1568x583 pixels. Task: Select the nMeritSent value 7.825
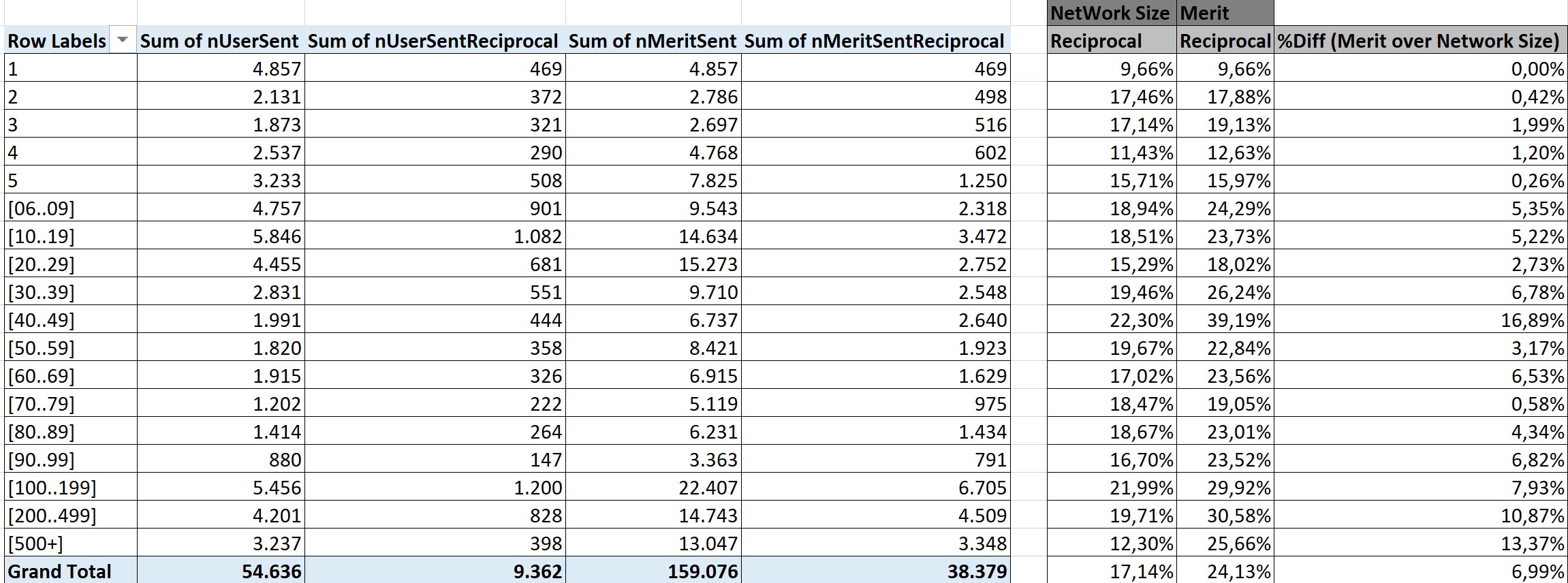point(653,180)
